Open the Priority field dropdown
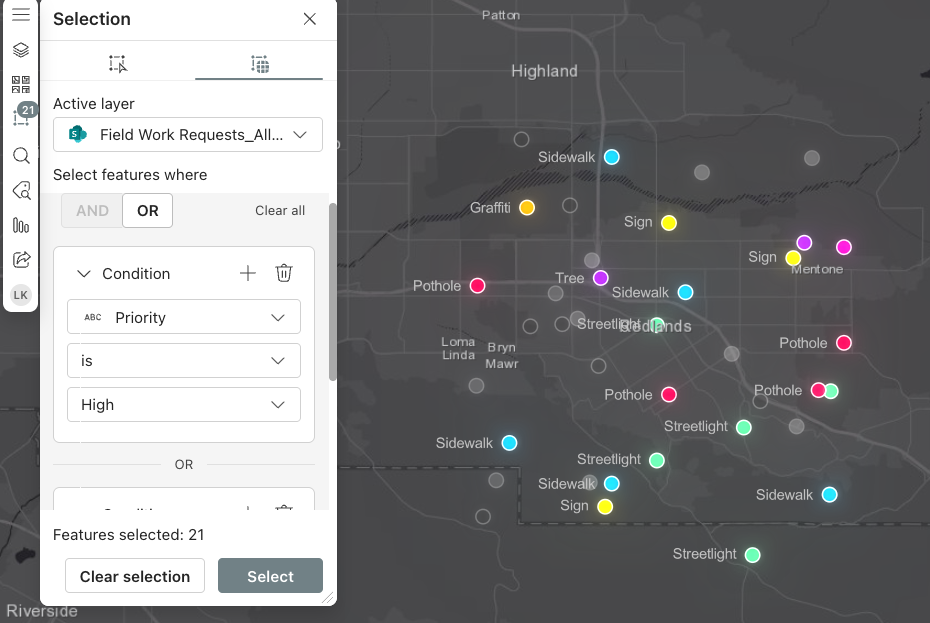This screenshot has height=623, width=930. pos(184,317)
